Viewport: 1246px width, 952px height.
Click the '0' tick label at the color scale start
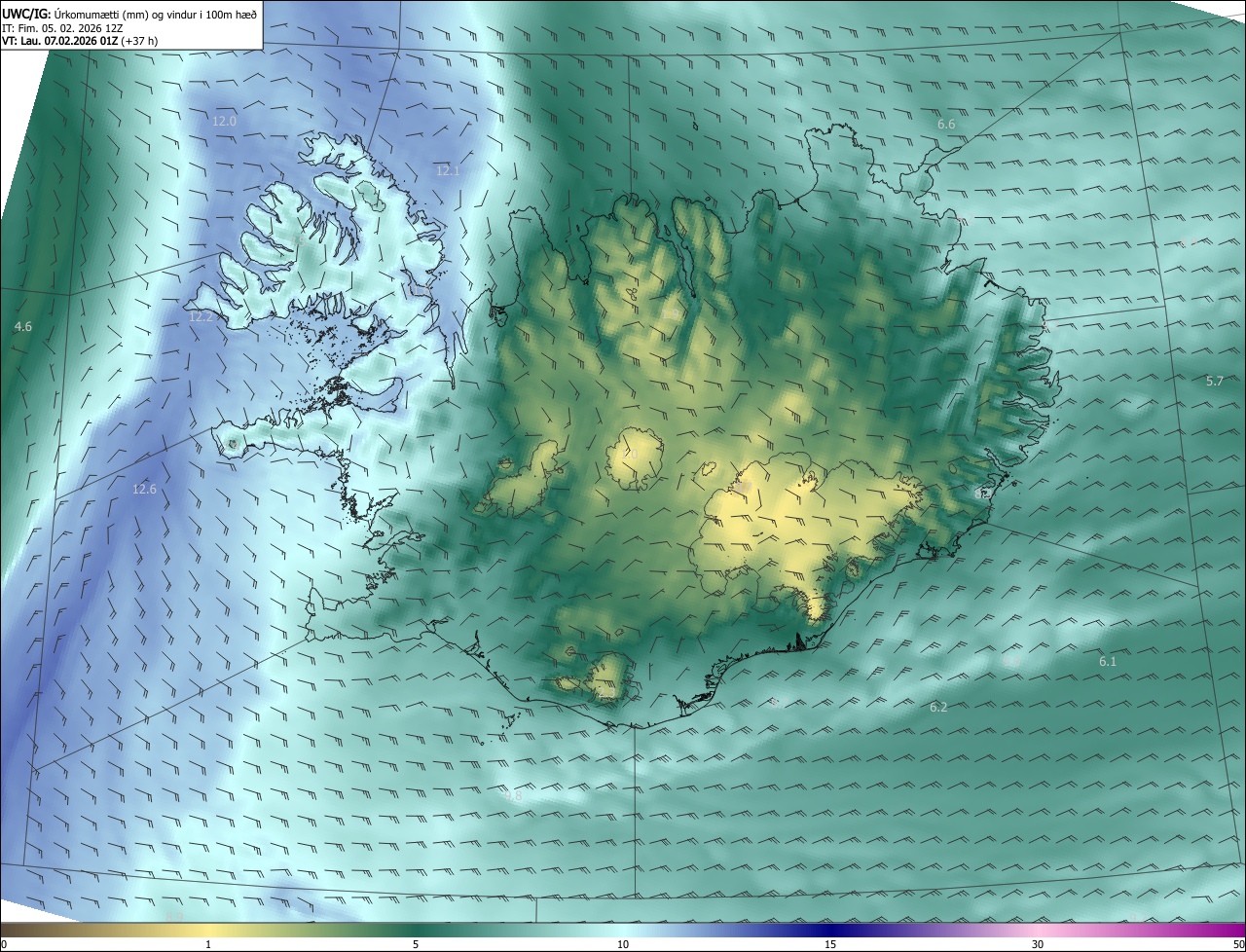[x=4, y=945]
